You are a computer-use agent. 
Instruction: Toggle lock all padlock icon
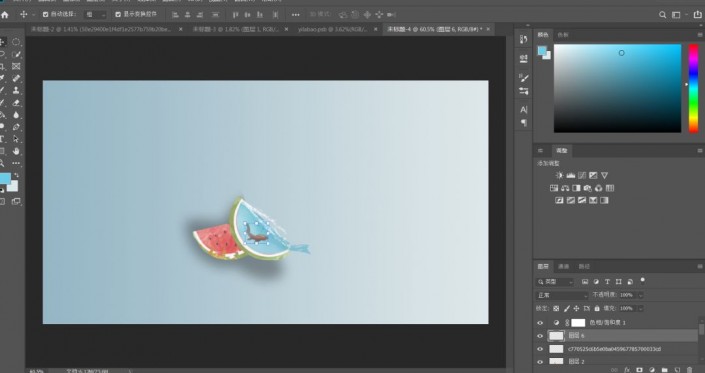click(x=597, y=309)
